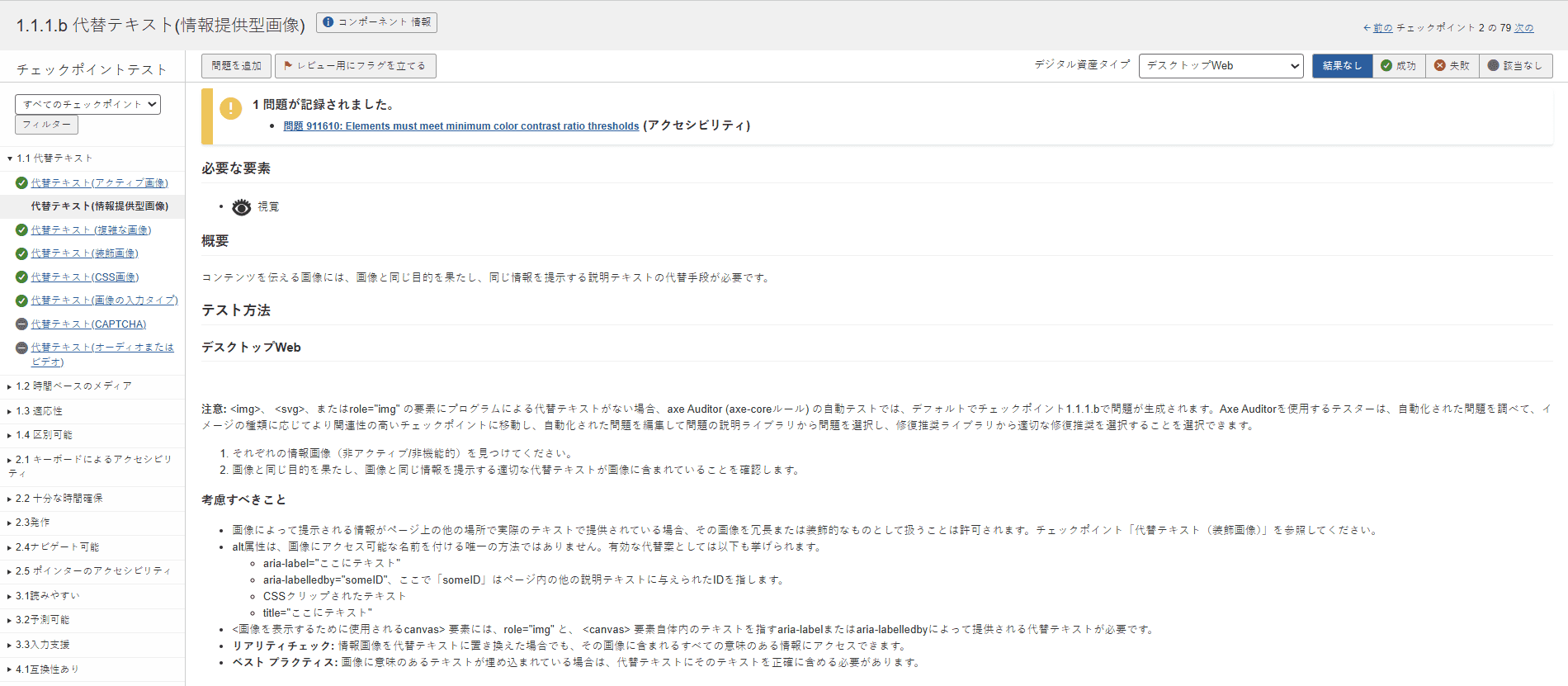This screenshot has width=1568, height=686.
Task: Click the flag icon on レビュー用にフラグを立てる
Action: pyautogui.click(x=288, y=65)
